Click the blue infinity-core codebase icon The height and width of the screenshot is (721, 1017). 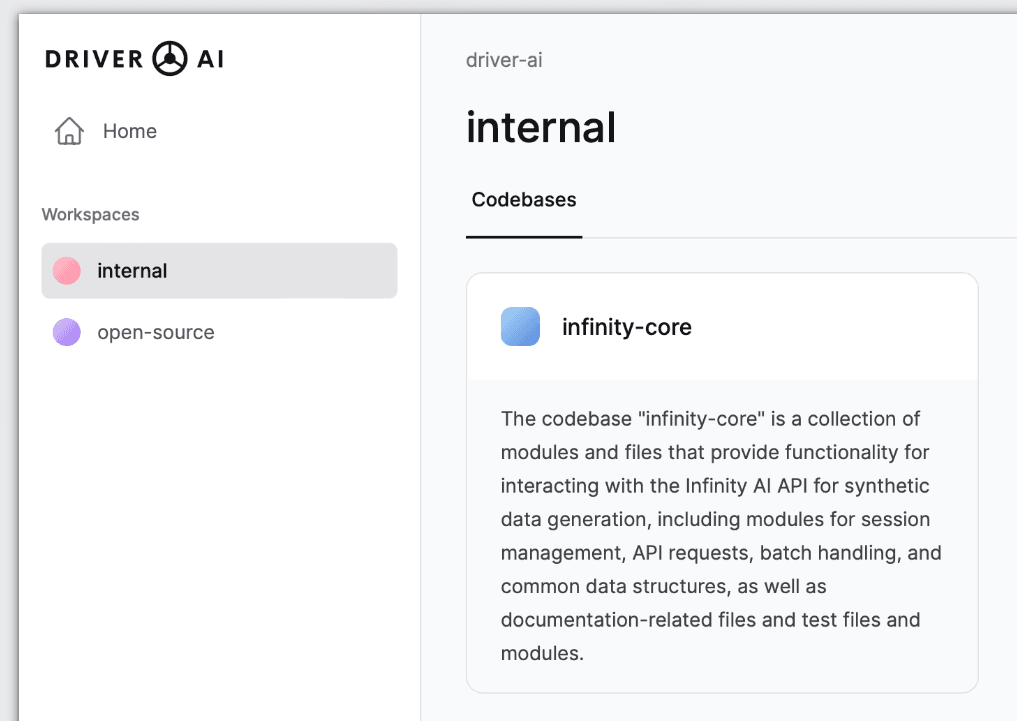pos(520,326)
